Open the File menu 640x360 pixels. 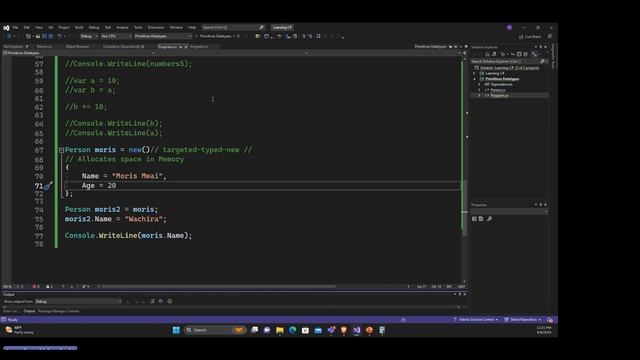(x=15, y=27)
